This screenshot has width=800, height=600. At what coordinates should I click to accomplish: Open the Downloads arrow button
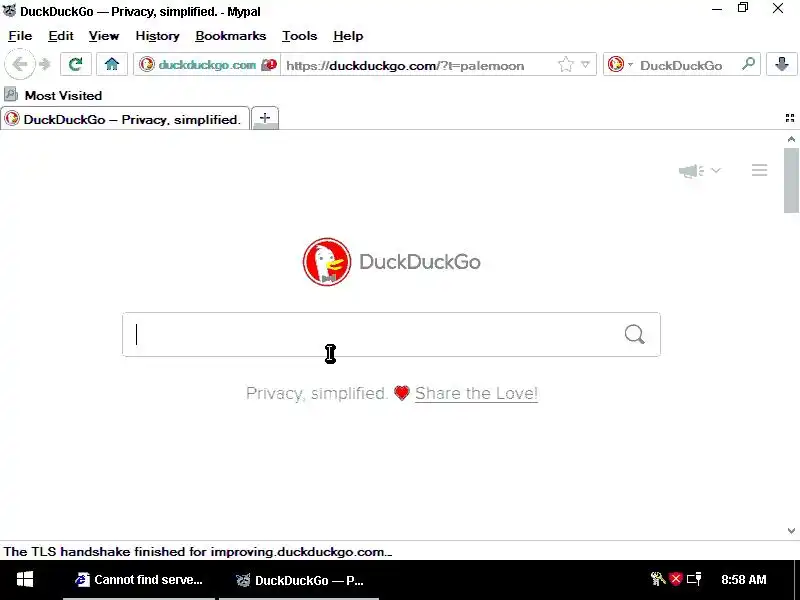(x=782, y=64)
